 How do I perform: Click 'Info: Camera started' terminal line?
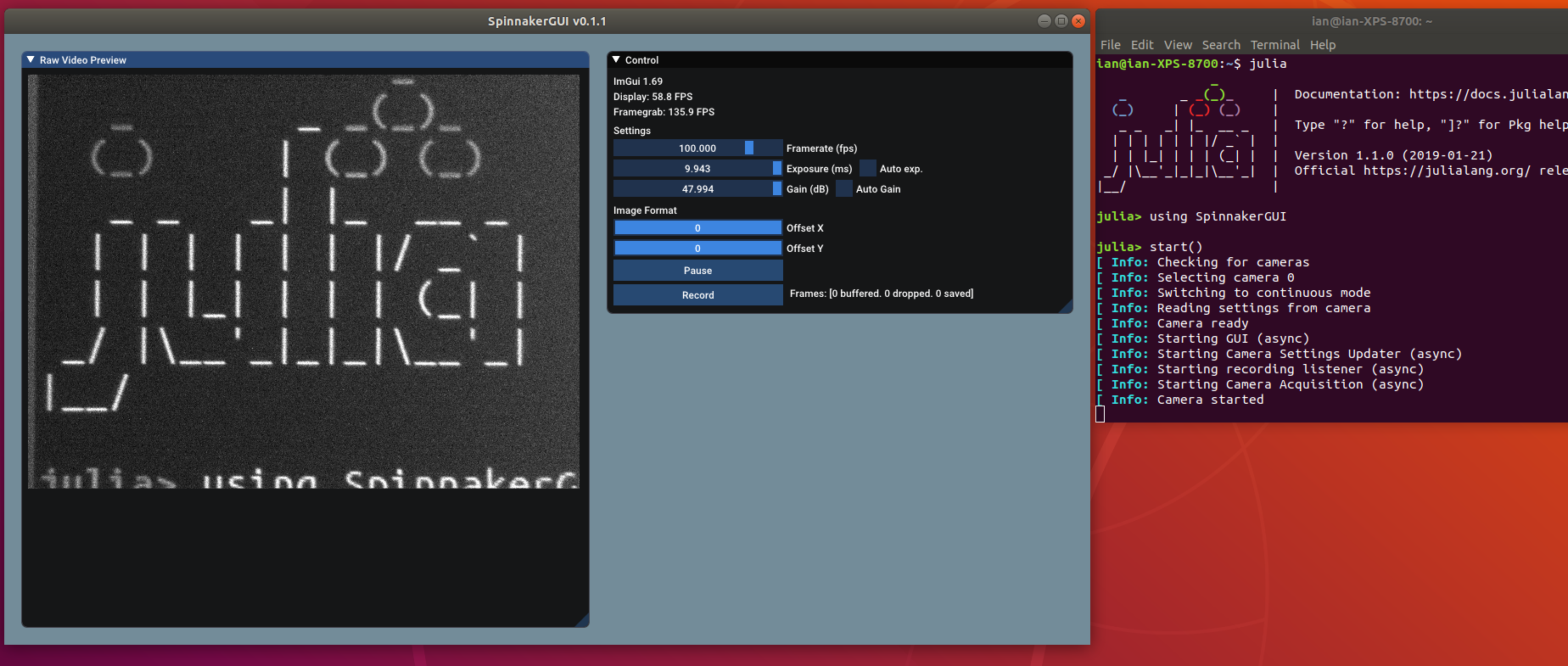tap(1180, 400)
